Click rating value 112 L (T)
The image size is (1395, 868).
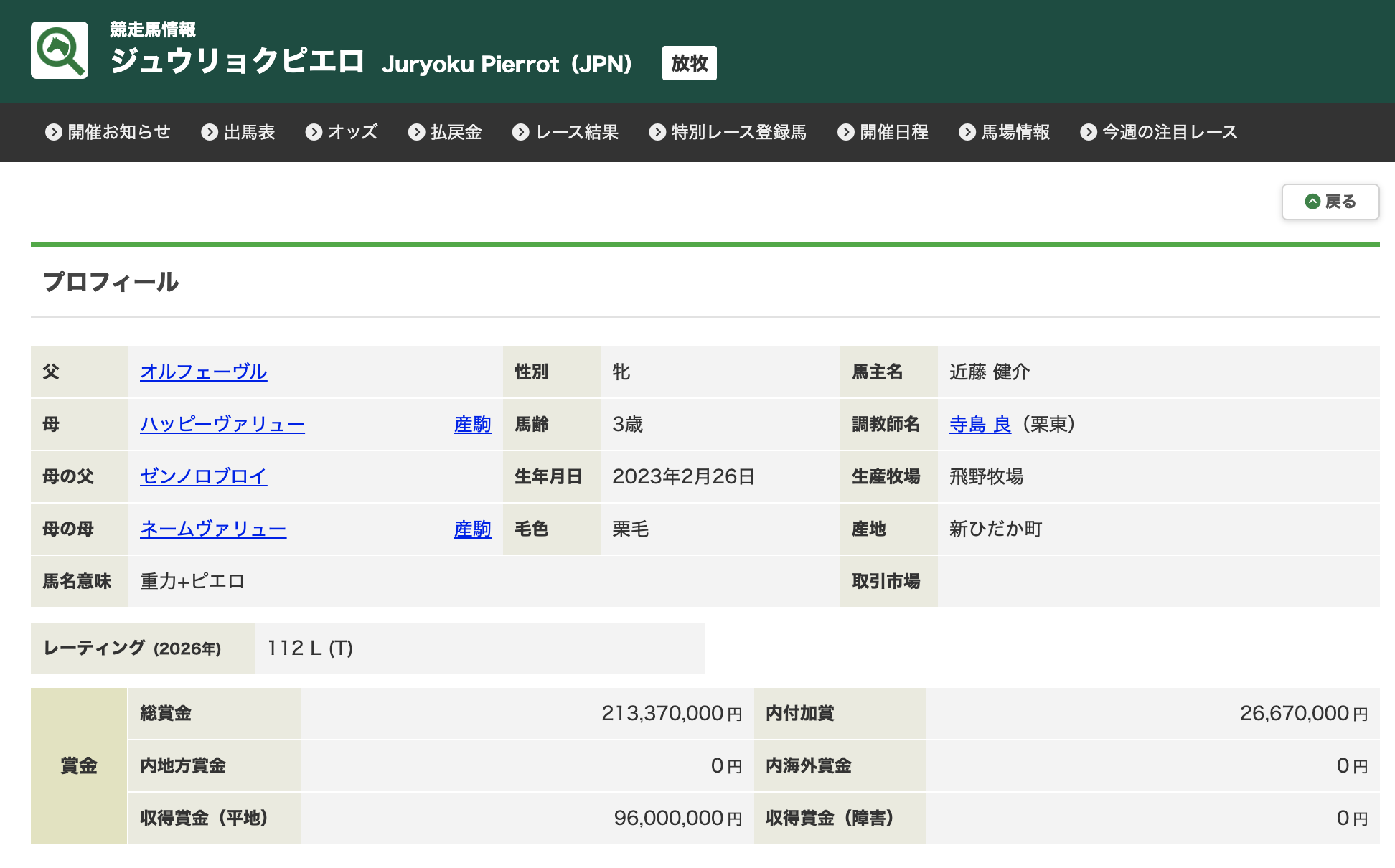click(x=310, y=648)
